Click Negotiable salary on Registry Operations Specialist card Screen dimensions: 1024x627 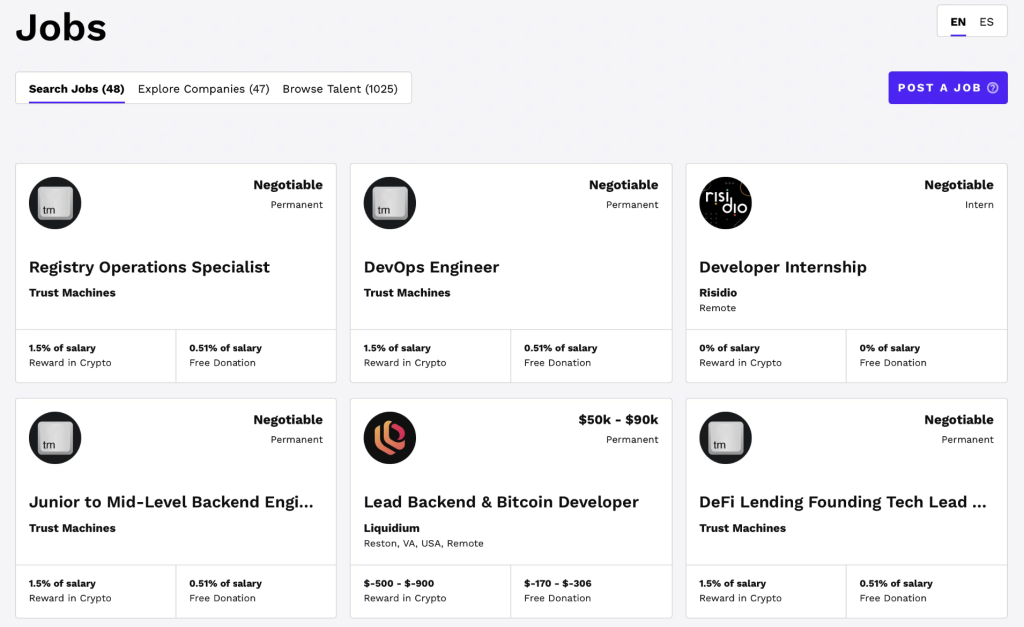tap(288, 185)
